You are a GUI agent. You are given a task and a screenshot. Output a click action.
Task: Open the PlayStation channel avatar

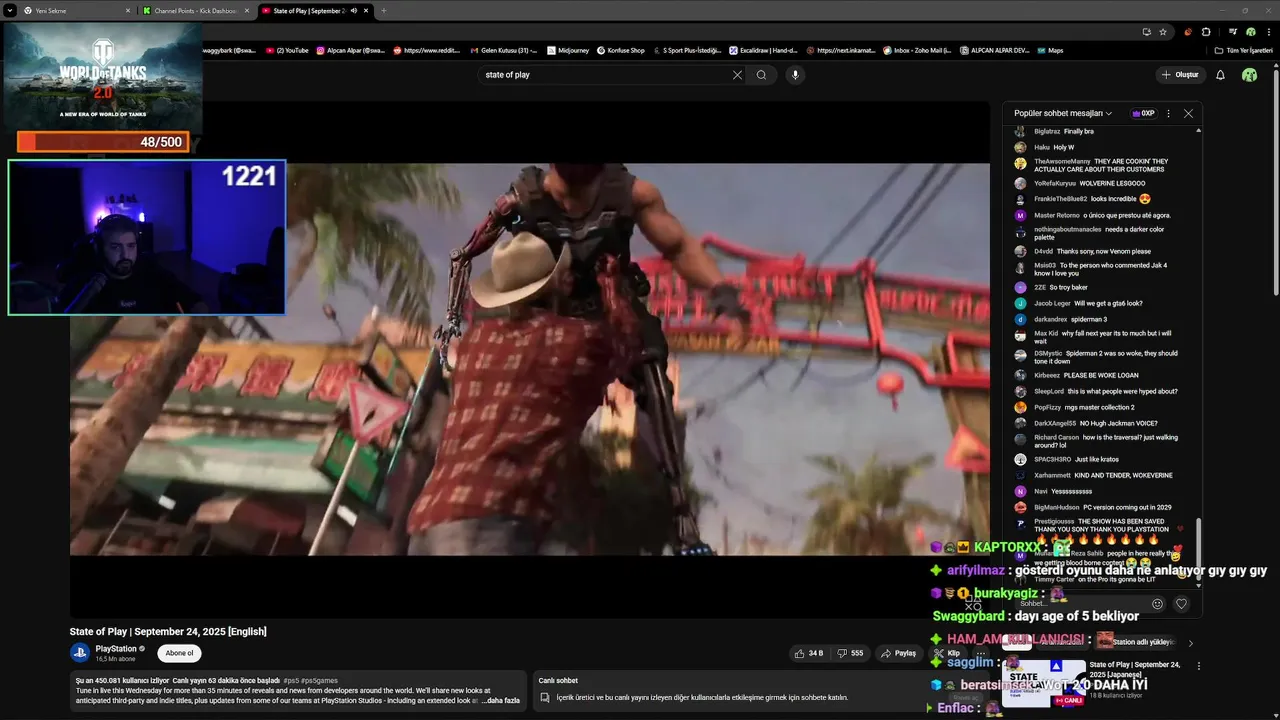click(x=80, y=653)
